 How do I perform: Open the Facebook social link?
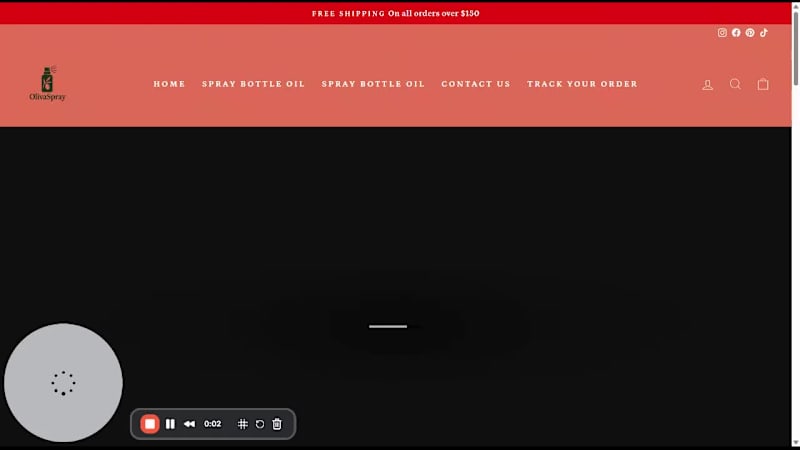[736, 33]
